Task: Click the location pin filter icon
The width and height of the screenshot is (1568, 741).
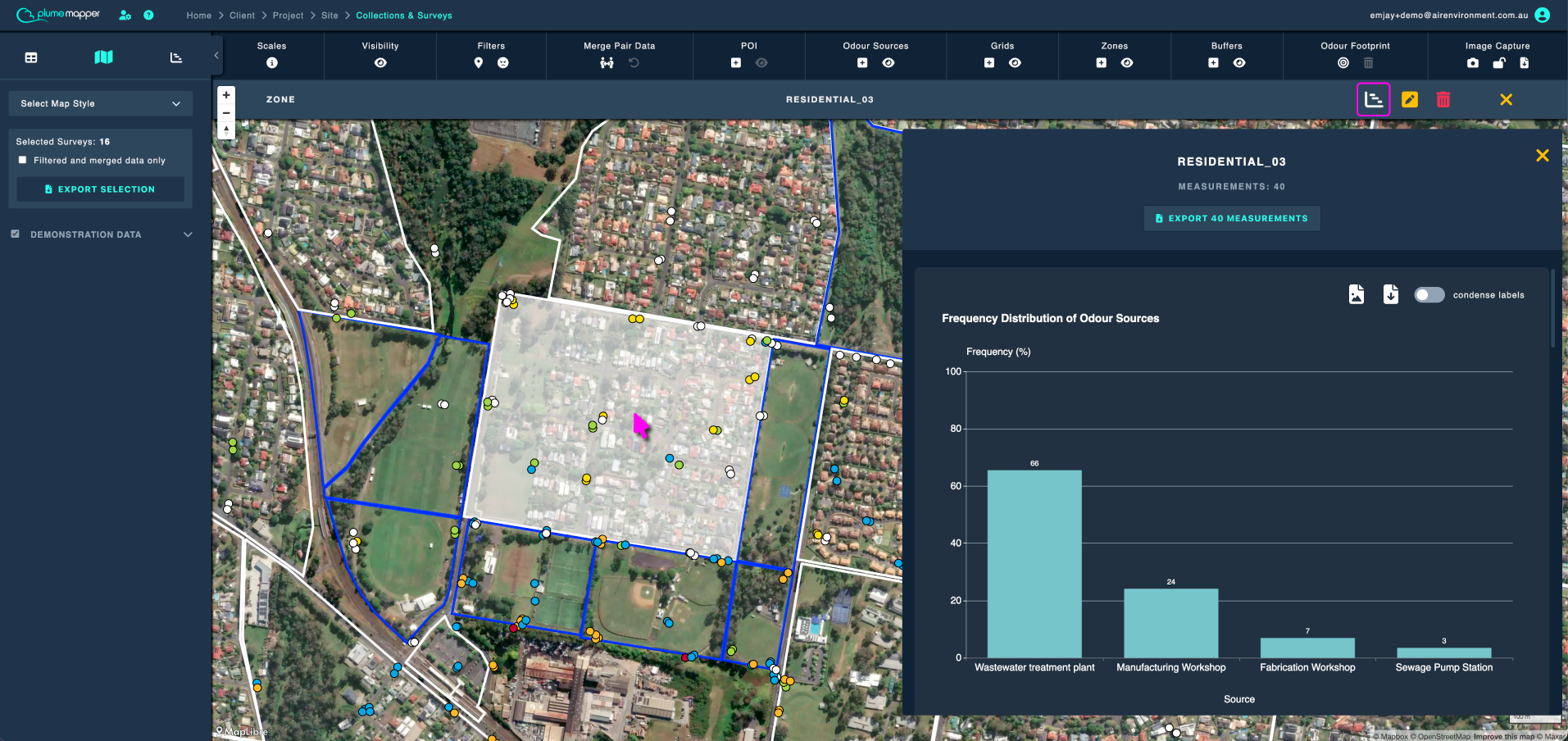Action: tap(479, 63)
